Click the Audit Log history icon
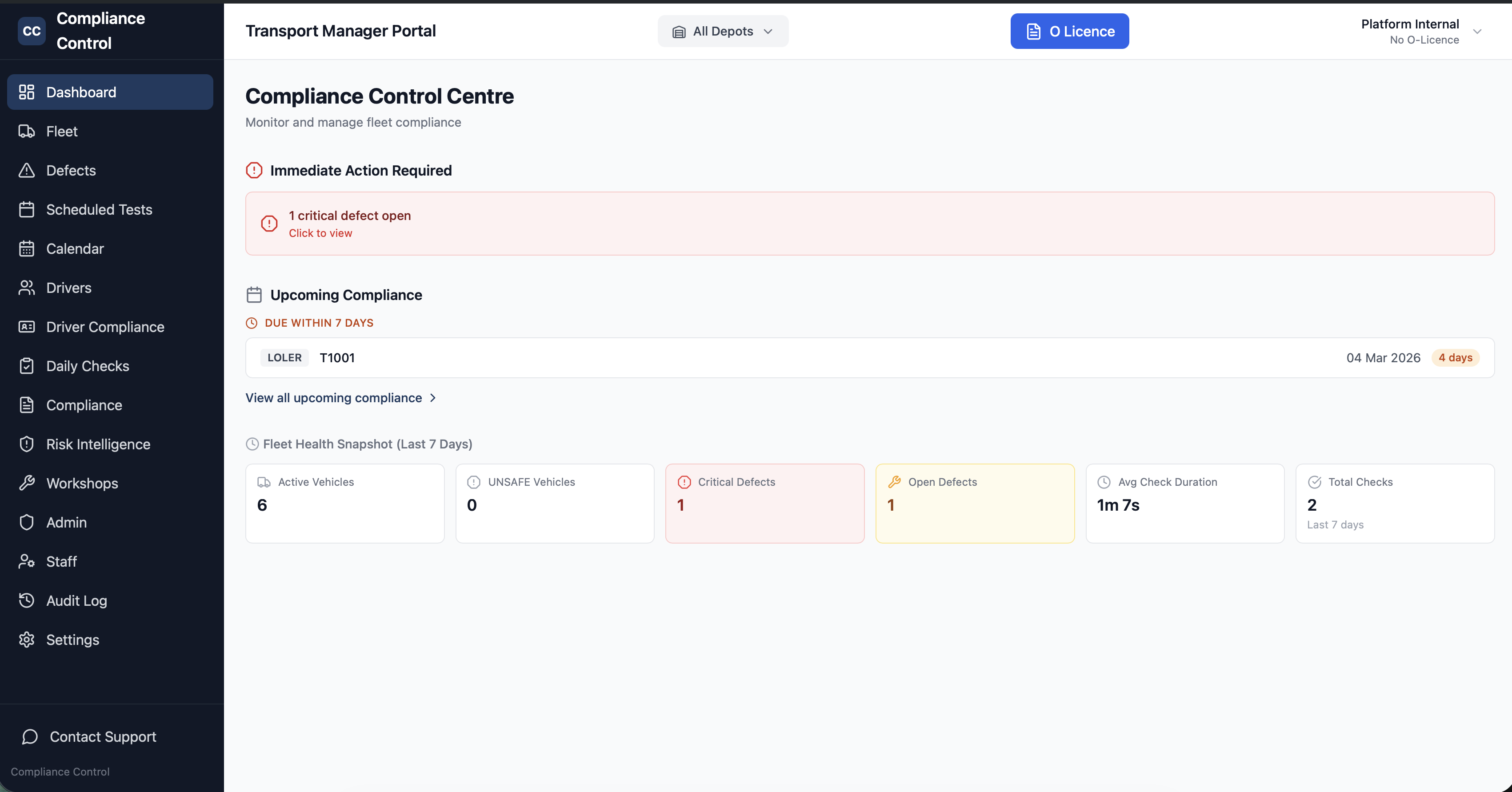 (x=26, y=600)
